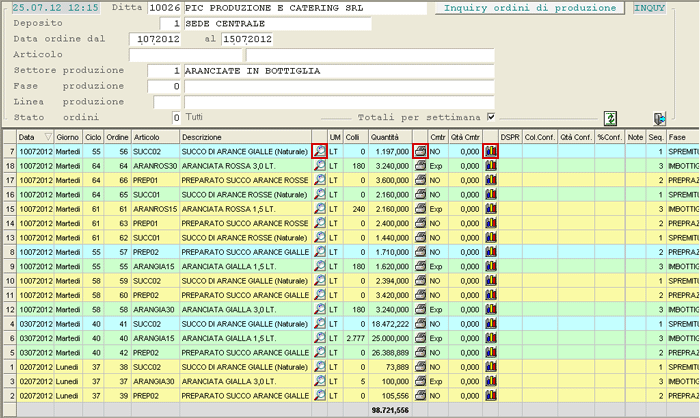Toggle Totali per settimana checkbox
Viewport: 700px width, 418px height.
coord(491,117)
